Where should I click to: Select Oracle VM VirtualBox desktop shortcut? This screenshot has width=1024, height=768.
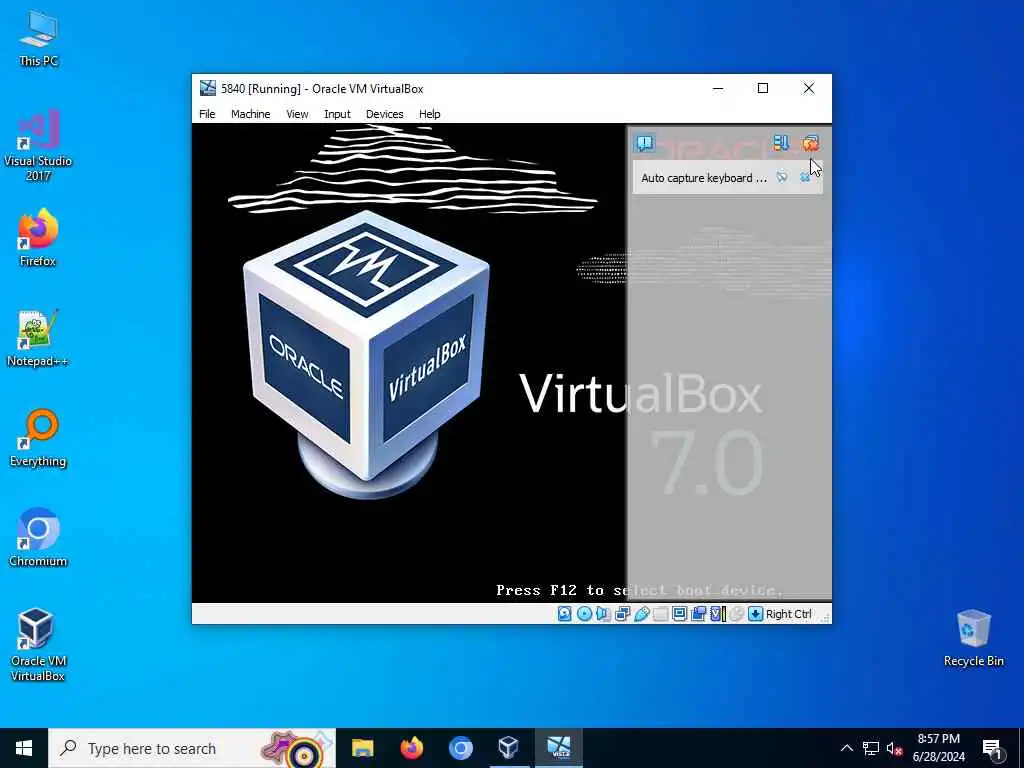pyautogui.click(x=38, y=645)
